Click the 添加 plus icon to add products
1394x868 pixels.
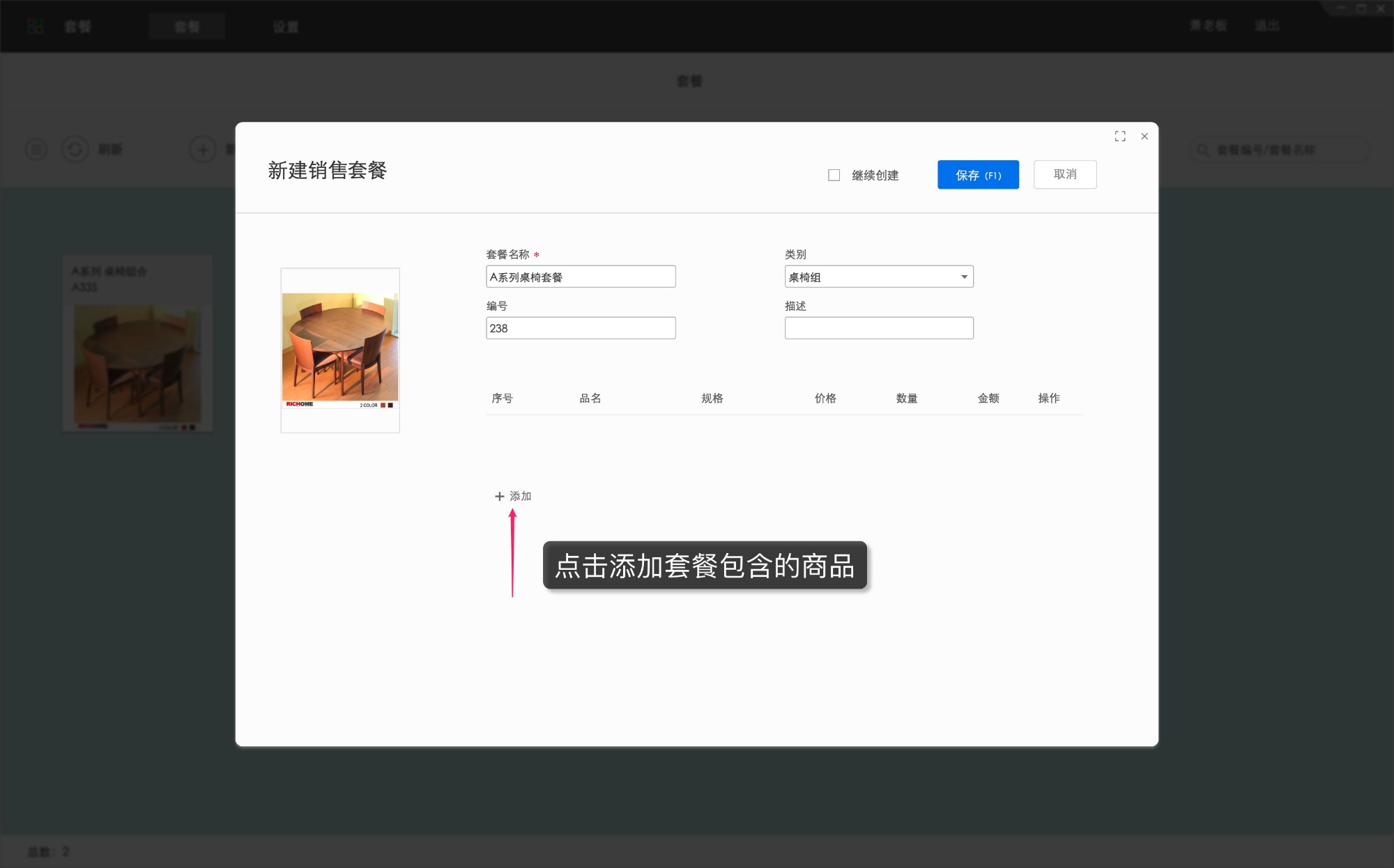click(x=499, y=496)
